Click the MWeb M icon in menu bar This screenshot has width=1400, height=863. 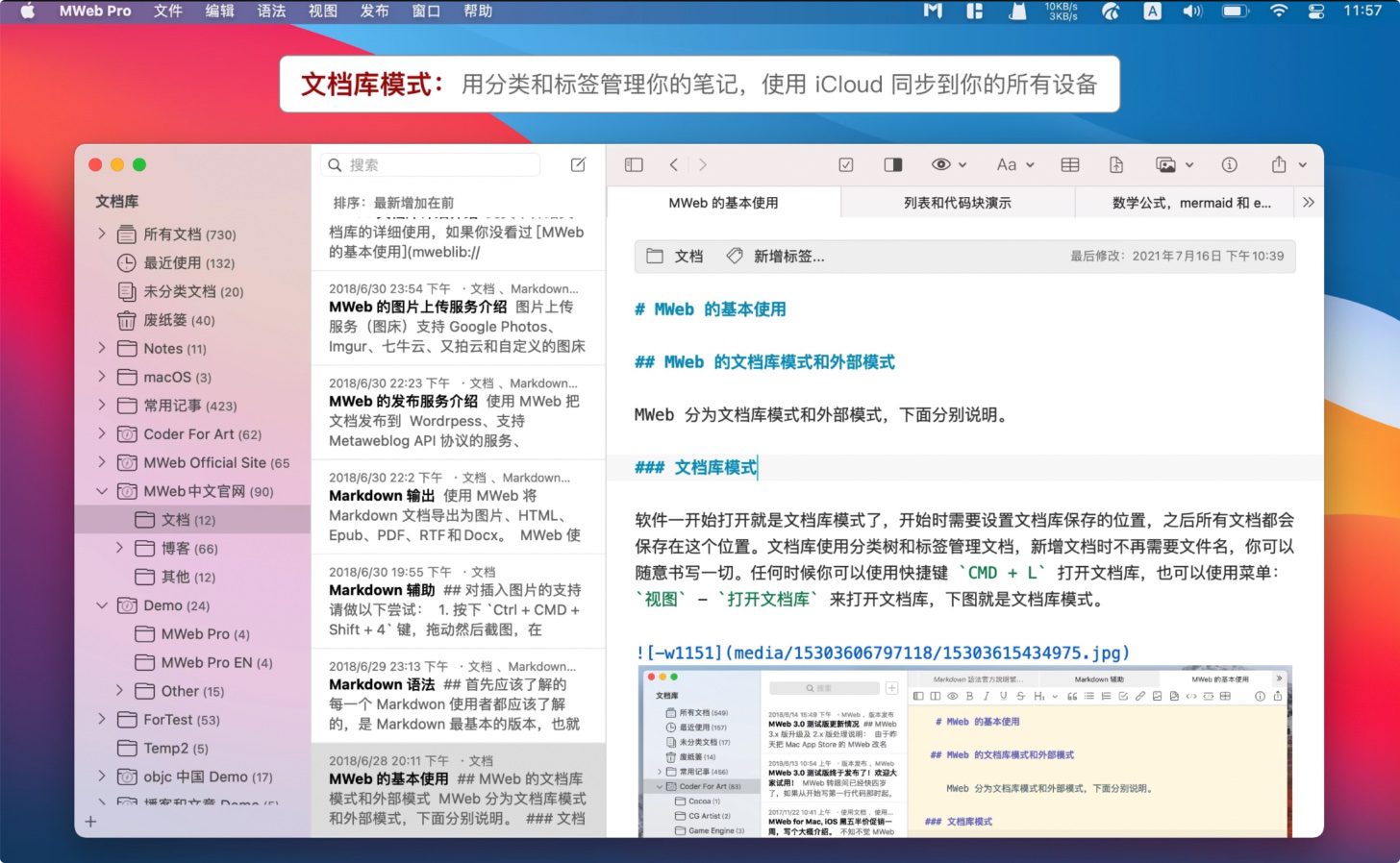(933, 12)
